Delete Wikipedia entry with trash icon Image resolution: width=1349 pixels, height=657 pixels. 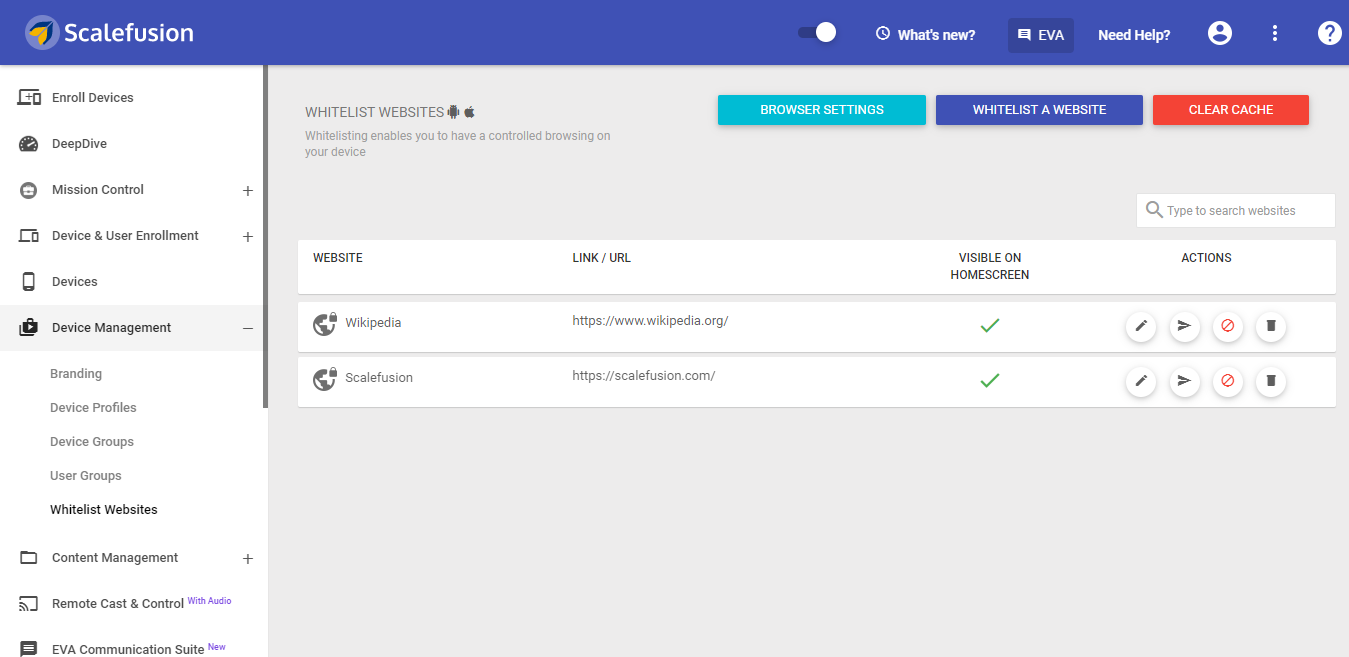click(x=1271, y=326)
